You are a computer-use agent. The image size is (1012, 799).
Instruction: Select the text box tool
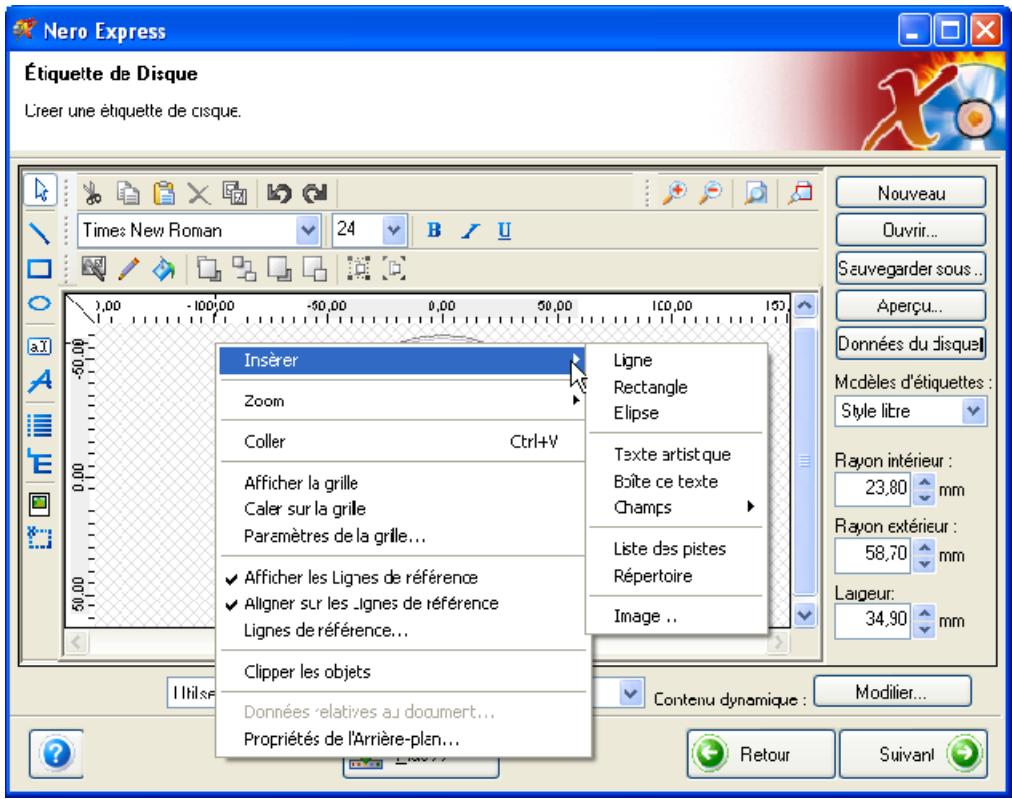click(40, 347)
